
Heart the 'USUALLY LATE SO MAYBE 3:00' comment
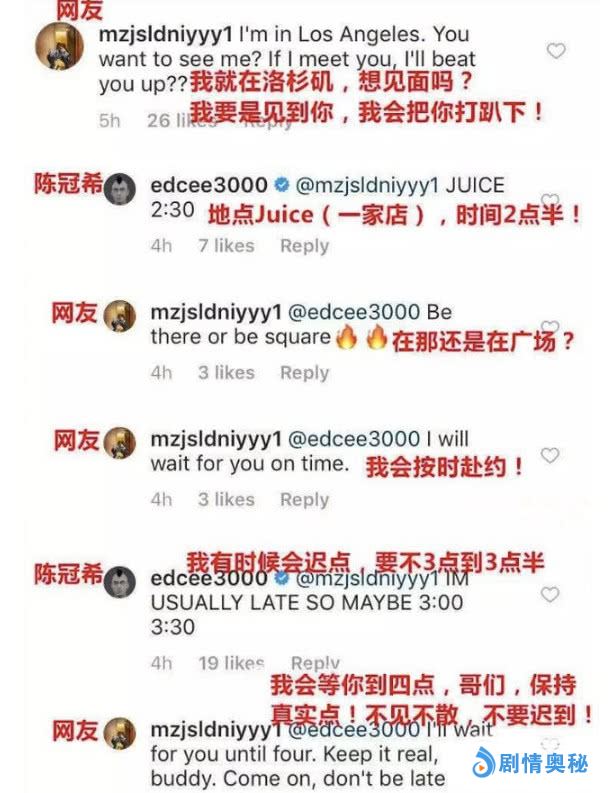[x=550, y=594]
